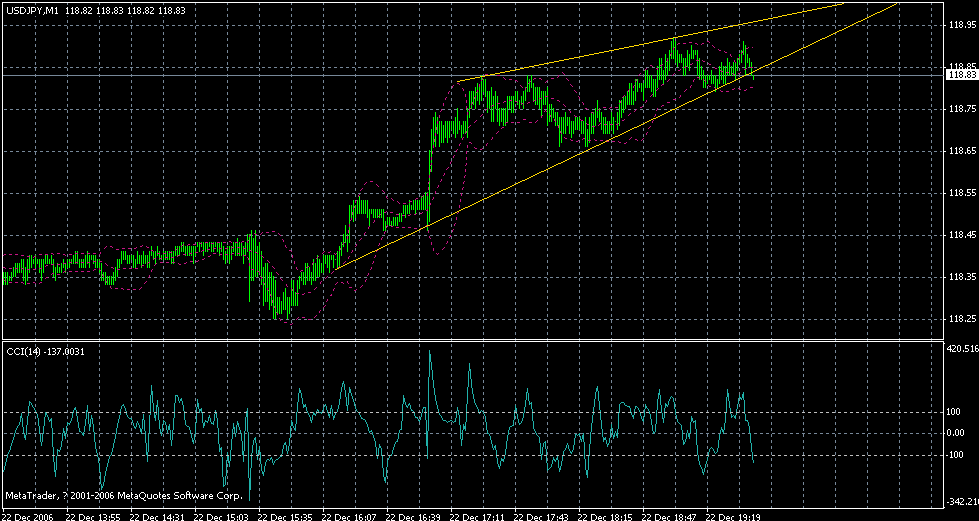Click the 118.55 price axis label
The width and height of the screenshot is (979, 521).
click(x=962, y=194)
